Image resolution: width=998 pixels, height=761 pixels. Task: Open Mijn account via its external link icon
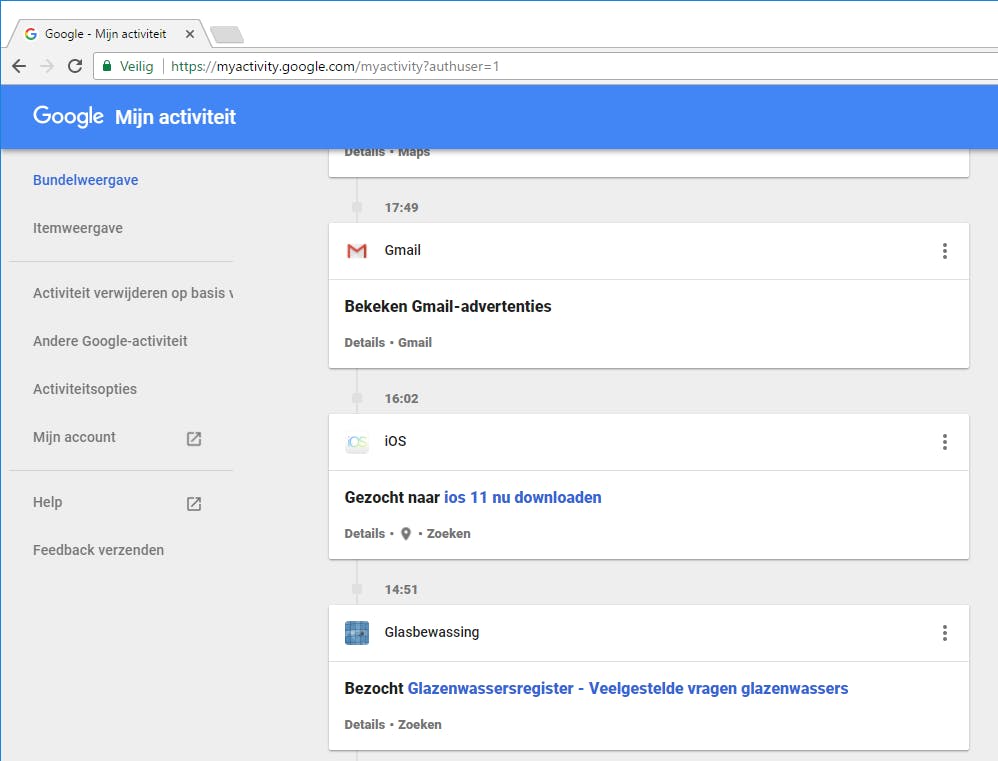click(x=193, y=438)
